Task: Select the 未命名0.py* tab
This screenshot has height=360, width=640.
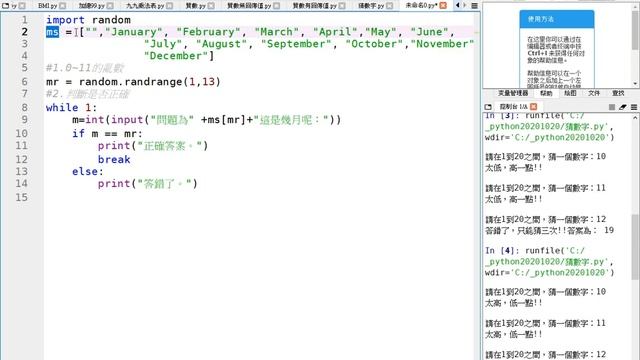Action: pos(421,5)
